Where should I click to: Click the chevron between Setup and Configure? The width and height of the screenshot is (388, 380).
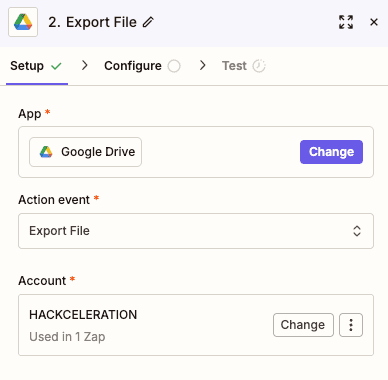(x=85, y=65)
